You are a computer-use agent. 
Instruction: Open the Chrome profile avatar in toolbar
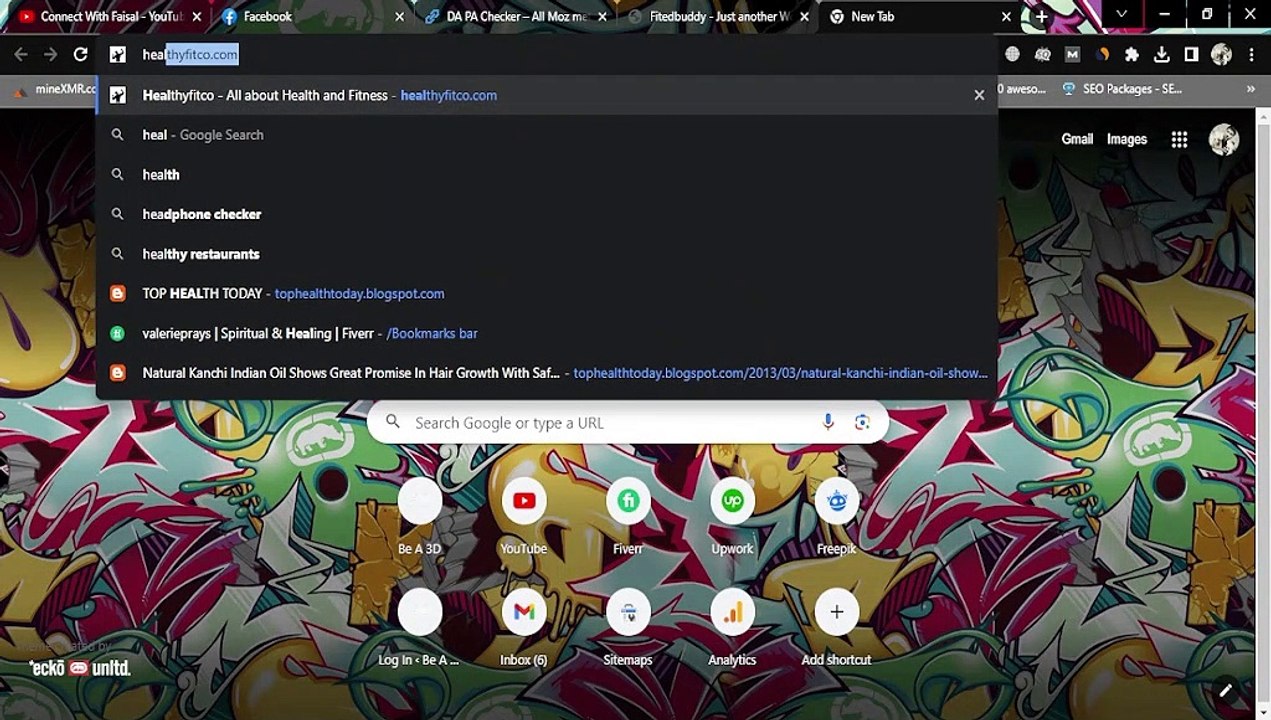(1221, 55)
